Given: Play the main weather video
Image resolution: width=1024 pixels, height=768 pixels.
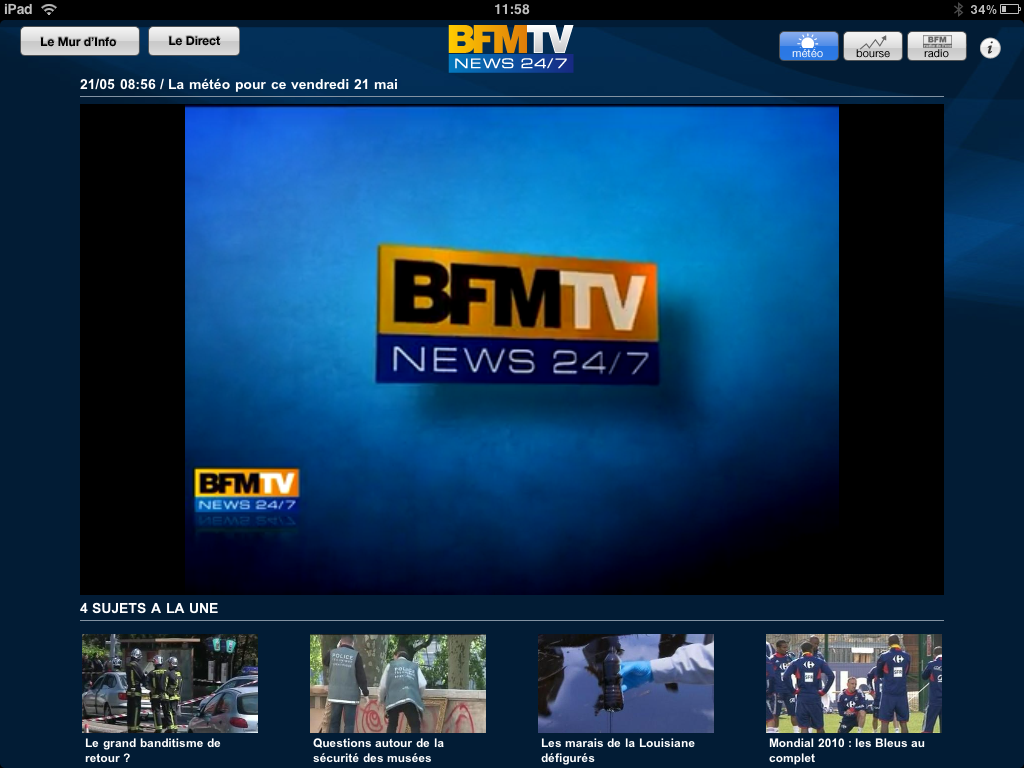Looking at the screenshot, I should click(512, 350).
